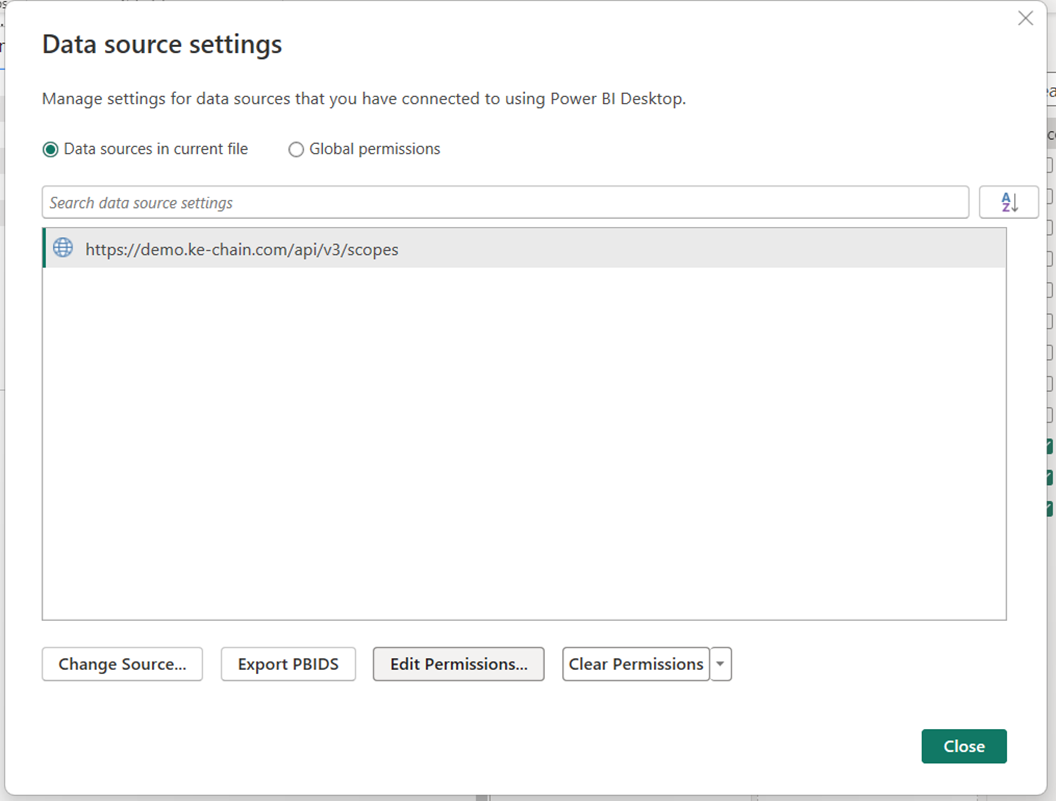Image resolution: width=1056 pixels, height=801 pixels.
Task: Select the Data sources in current file radio button
Action: click(51, 149)
